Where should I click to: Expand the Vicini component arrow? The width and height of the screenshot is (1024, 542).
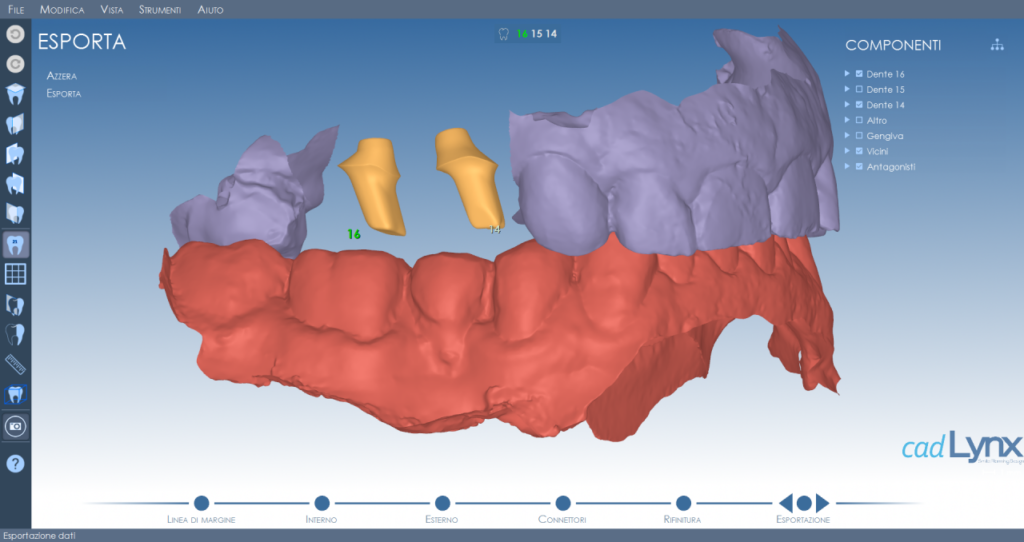pyautogui.click(x=847, y=151)
